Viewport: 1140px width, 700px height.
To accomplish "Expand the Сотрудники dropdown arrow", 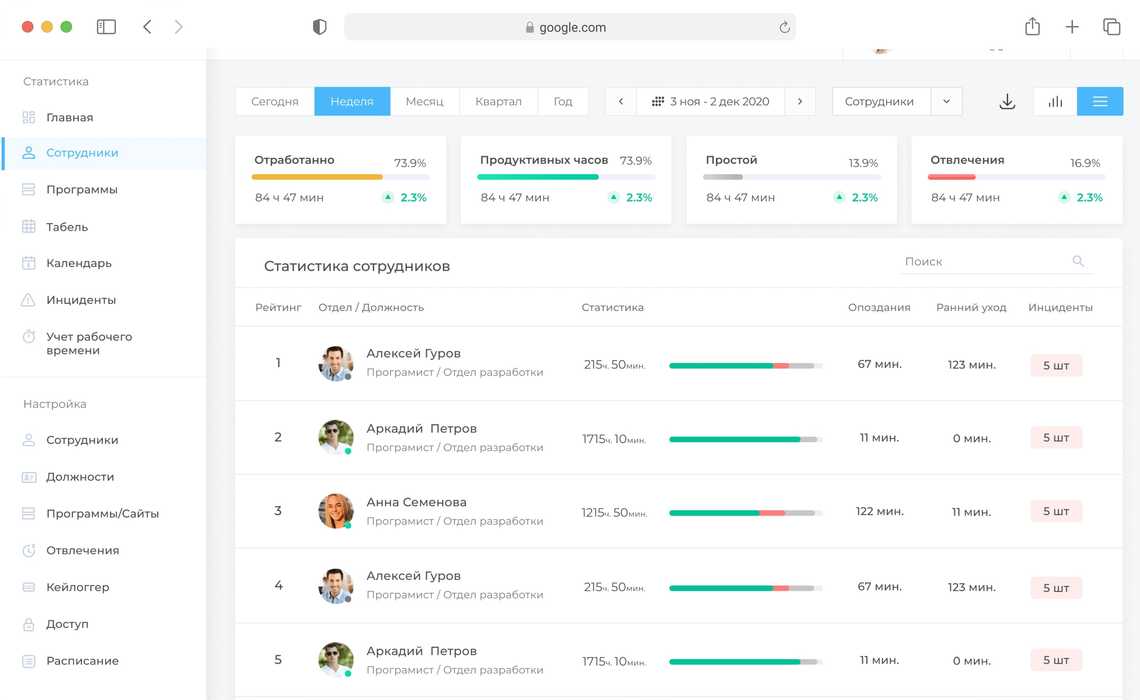I will pos(946,102).
